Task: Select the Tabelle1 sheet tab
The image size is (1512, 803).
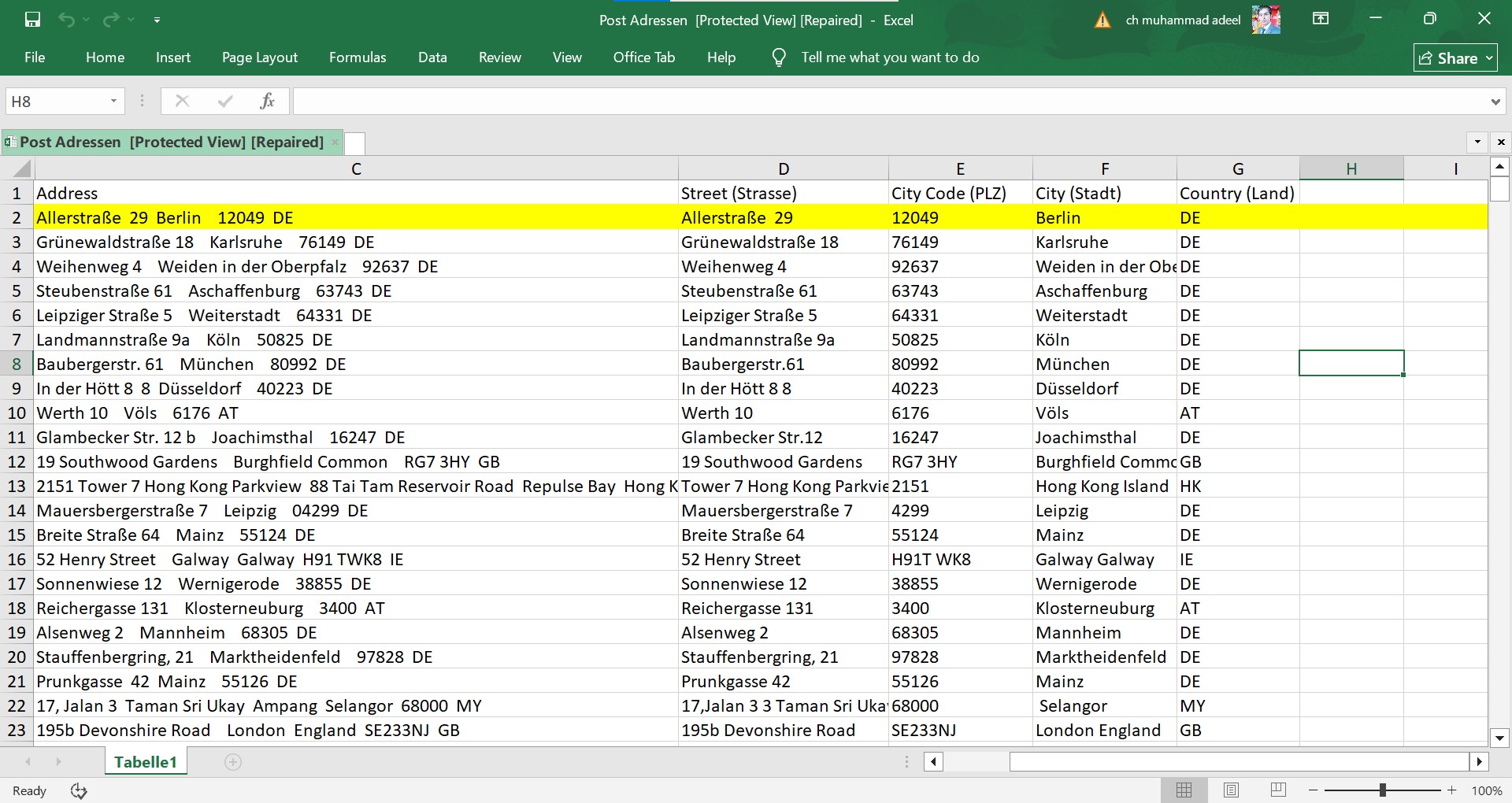Action: pyautogui.click(x=146, y=761)
